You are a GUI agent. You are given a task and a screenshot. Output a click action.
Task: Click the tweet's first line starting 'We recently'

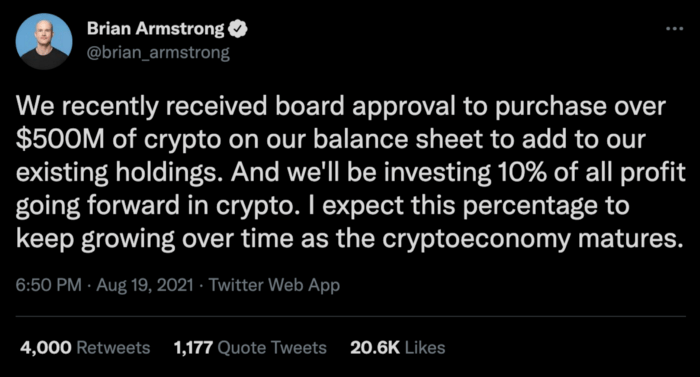pyautogui.click(x=341, y=107)
